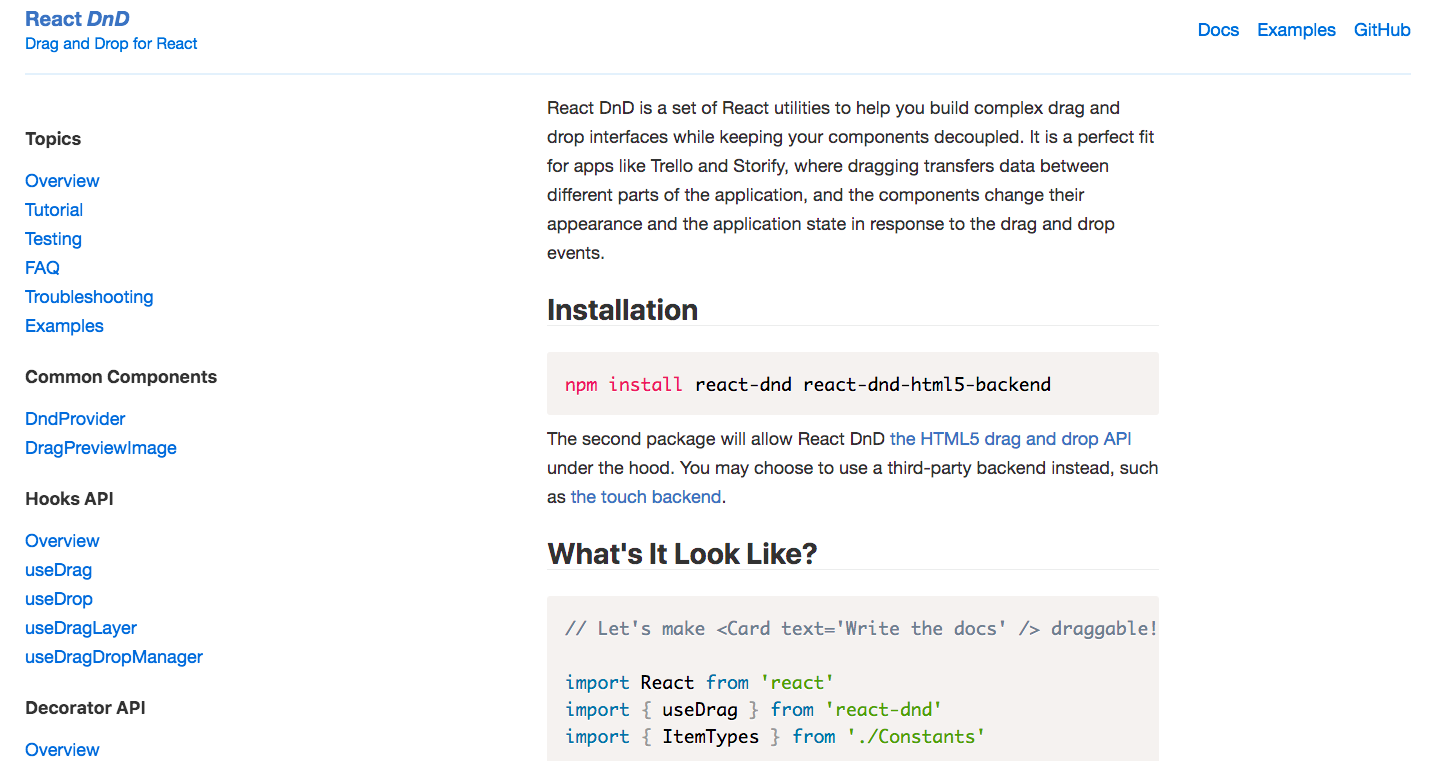Click the React DnD site title
The image size is (1438, 761).
point(77,19)
